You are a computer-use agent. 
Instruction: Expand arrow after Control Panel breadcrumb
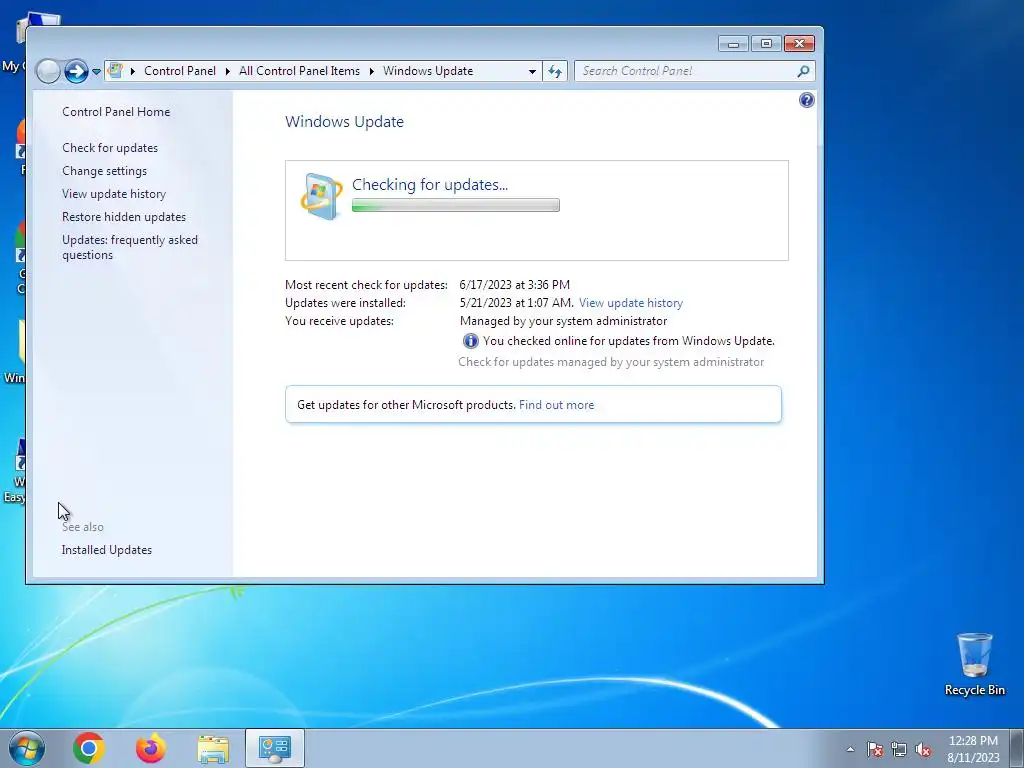(227, 71)
